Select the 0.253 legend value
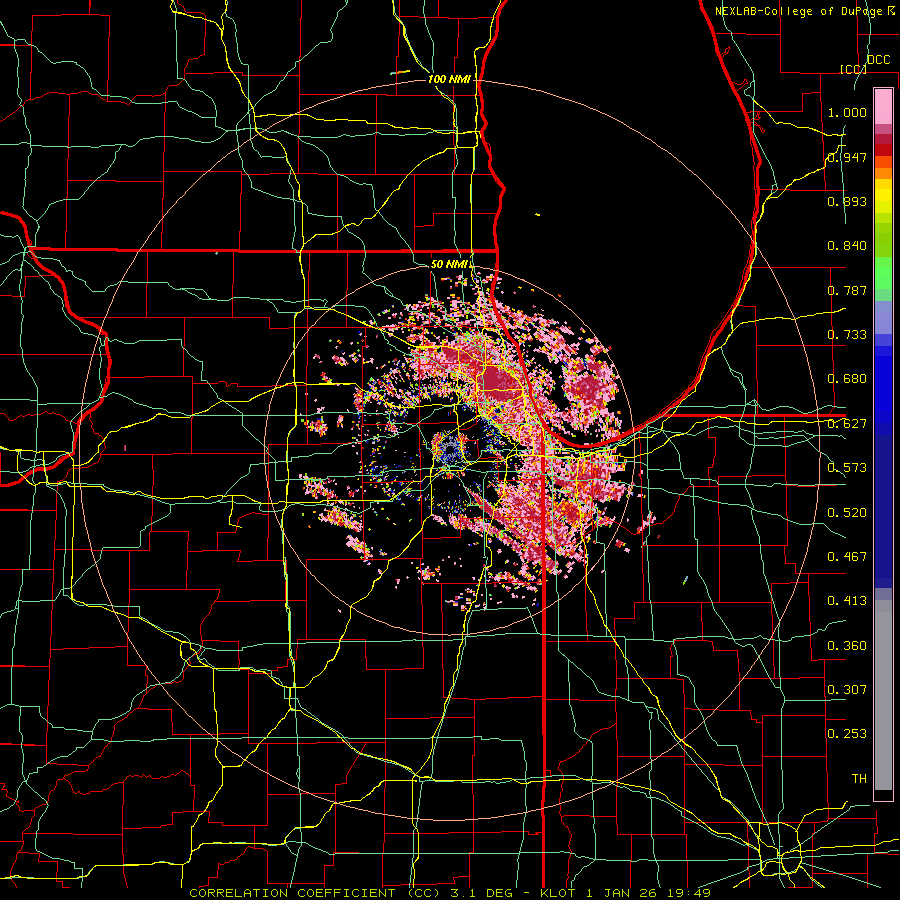 point(847,734)
